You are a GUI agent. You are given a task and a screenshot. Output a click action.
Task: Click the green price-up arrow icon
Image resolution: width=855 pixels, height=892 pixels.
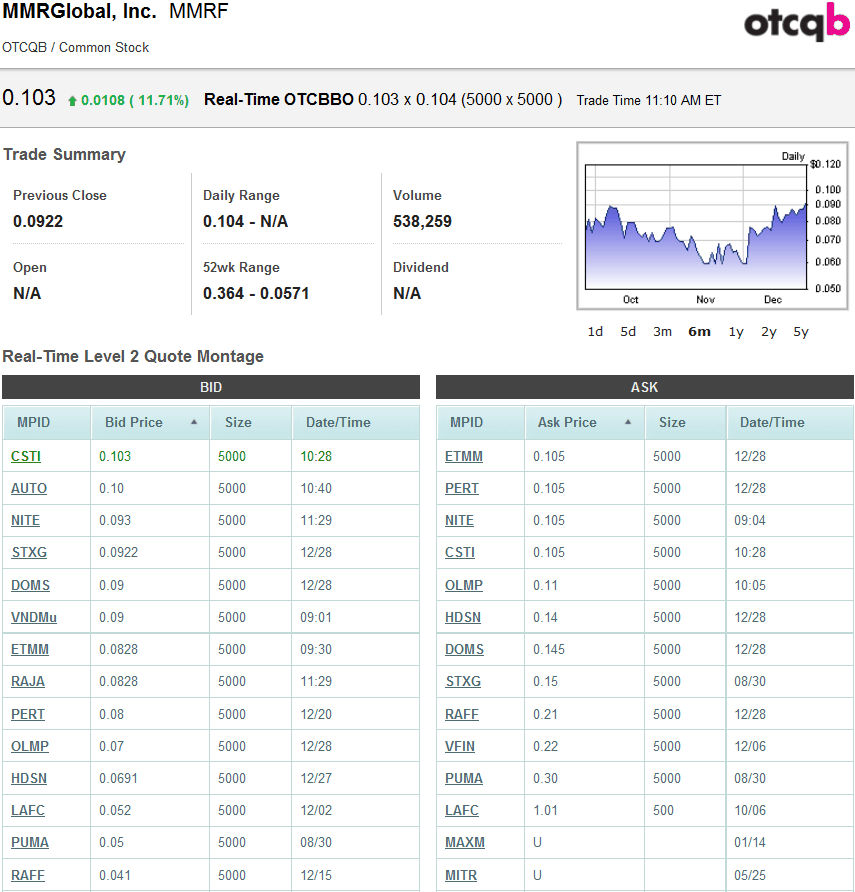tap(72, 101)
